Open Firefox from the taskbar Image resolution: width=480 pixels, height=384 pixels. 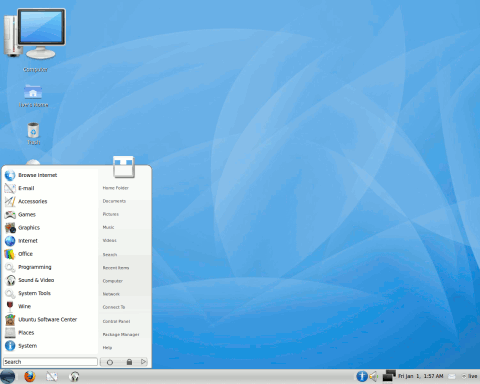(30, 376)
